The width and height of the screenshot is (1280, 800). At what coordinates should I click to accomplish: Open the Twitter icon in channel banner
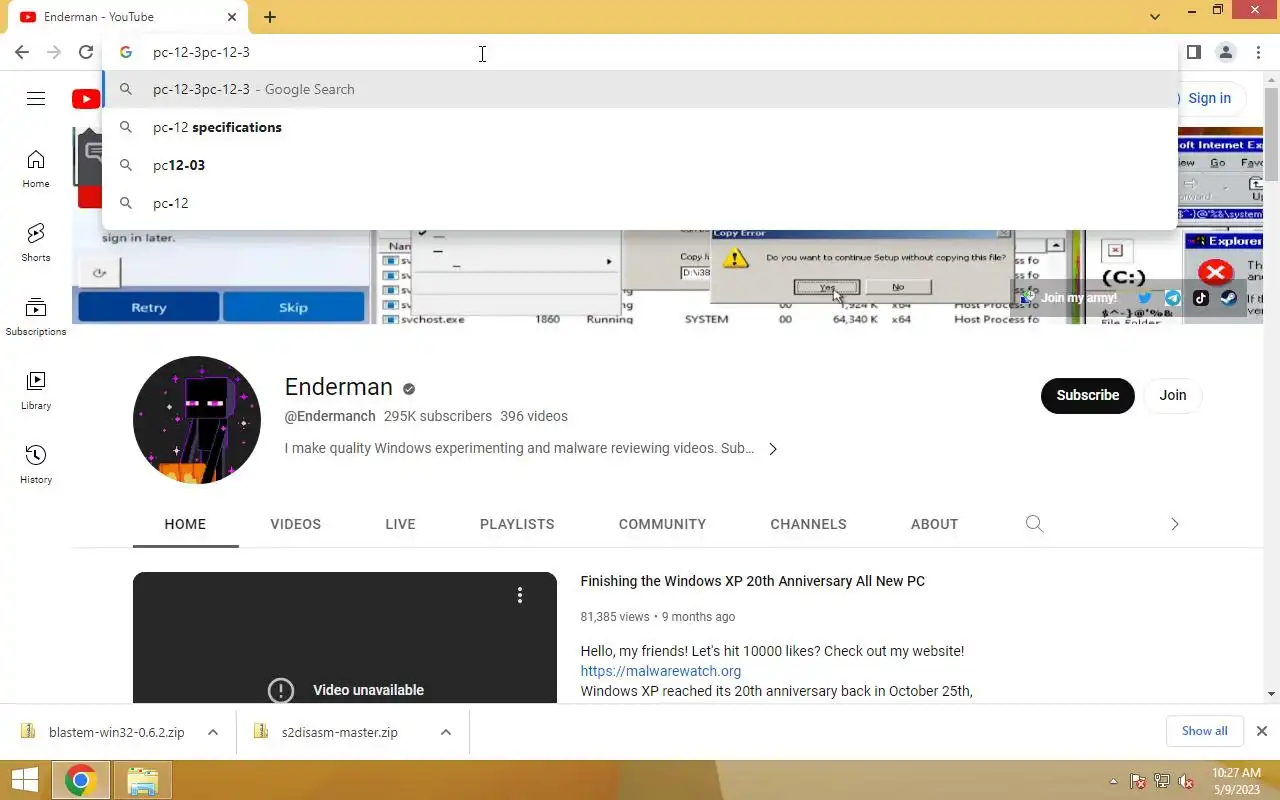[1145, 298]
